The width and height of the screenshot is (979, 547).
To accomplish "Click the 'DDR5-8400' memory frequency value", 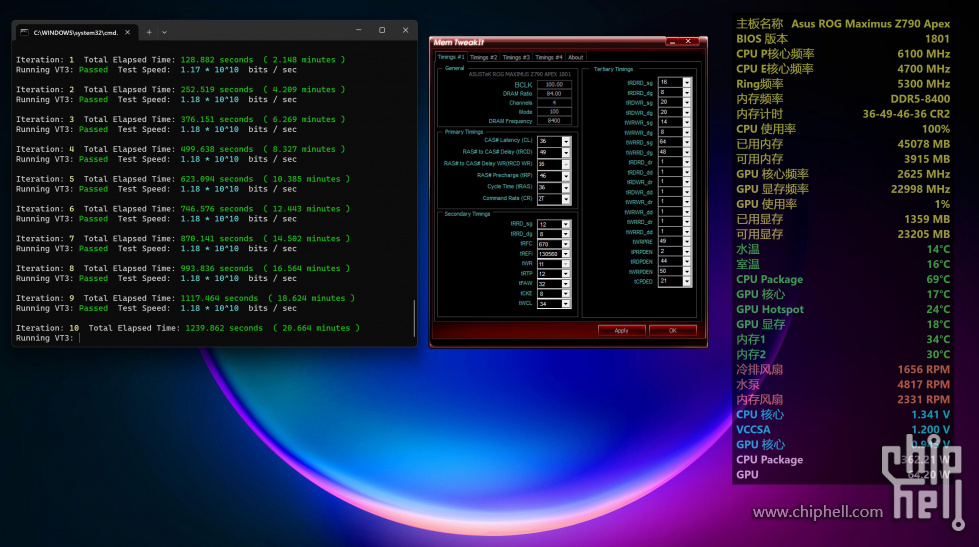I will [x=920, y=99].
